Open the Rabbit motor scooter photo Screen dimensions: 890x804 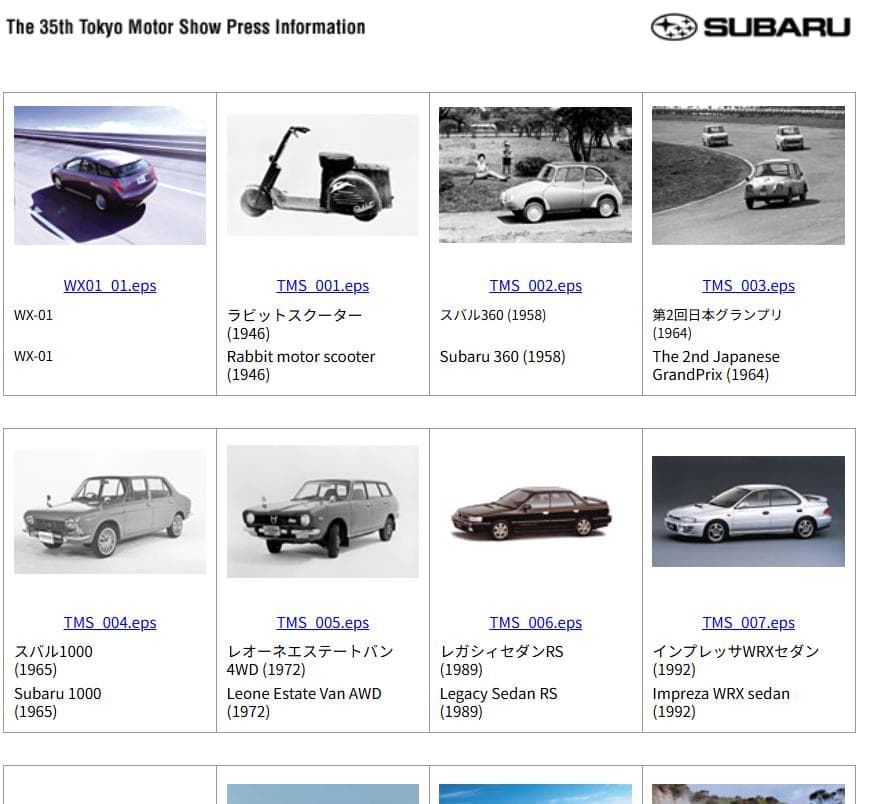(322, 175)
